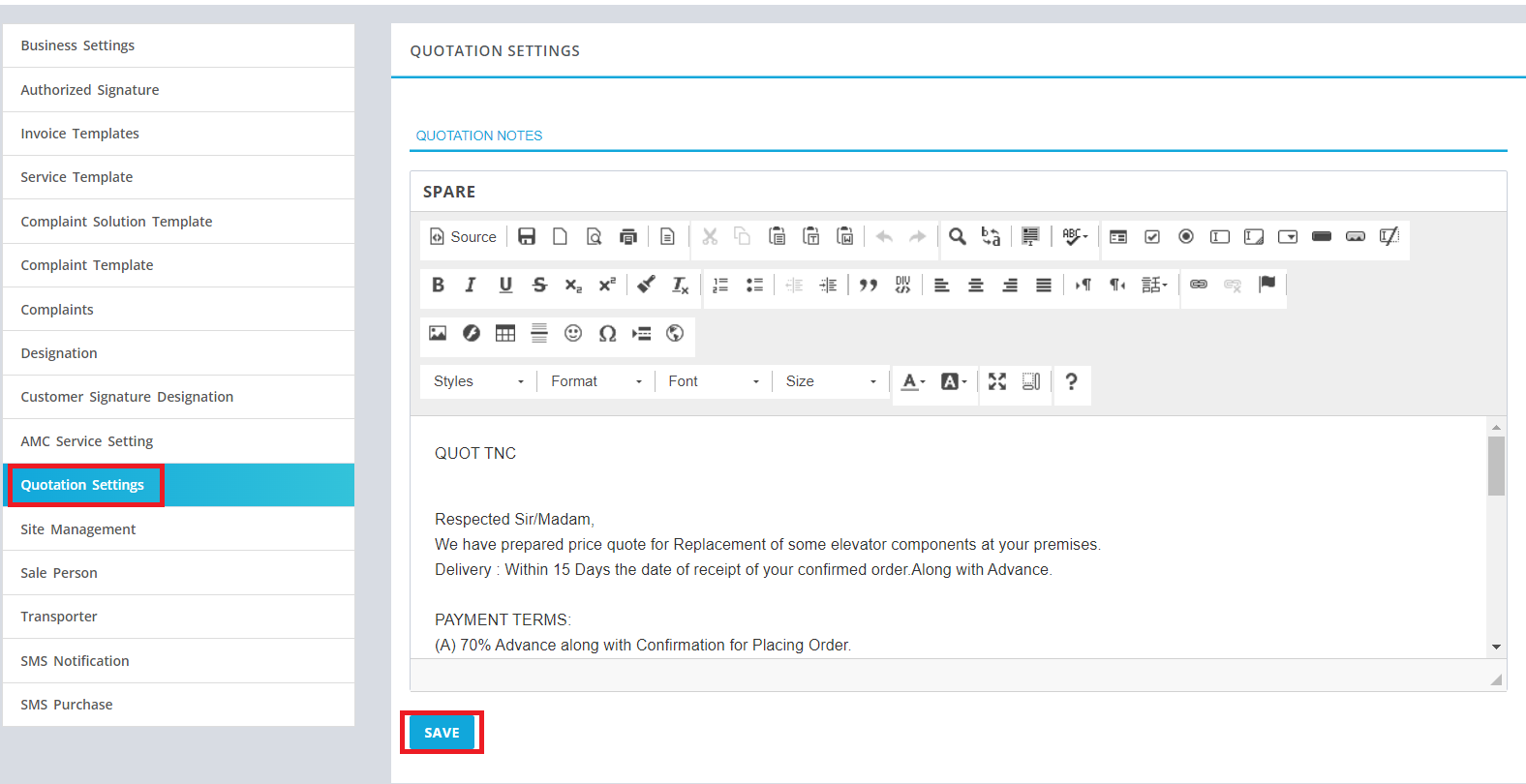The image size is (1526, 784).
Task: Open the Styles dropdown
Action: pos(478,381)
